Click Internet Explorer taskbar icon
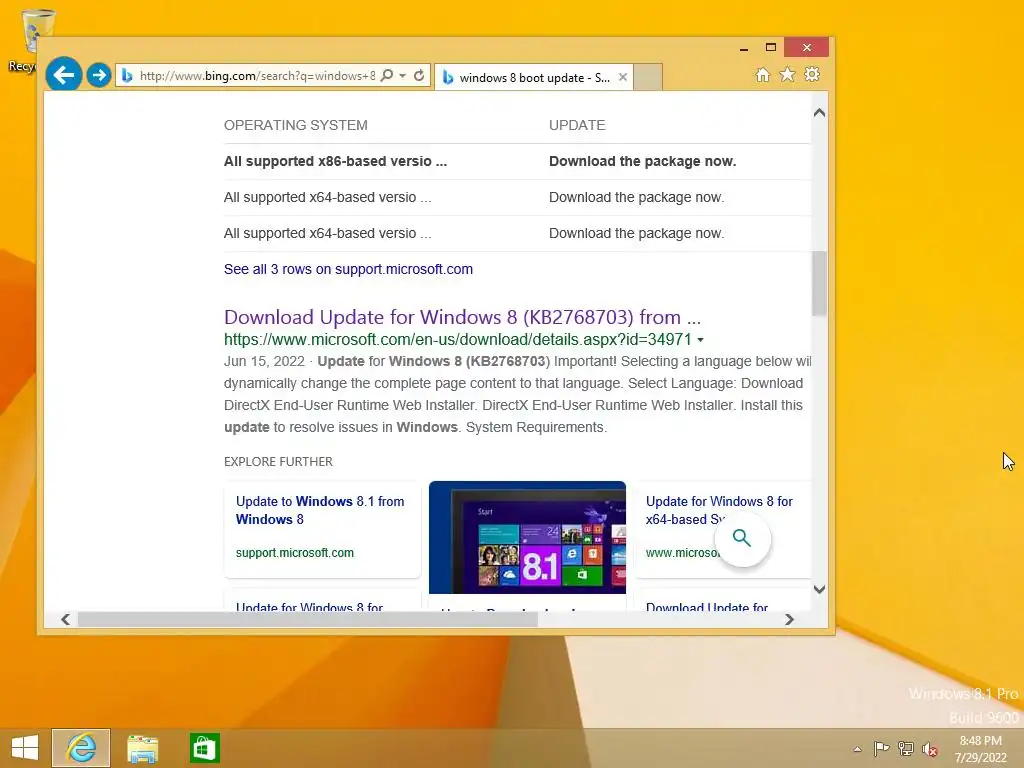Screen dimensions: 1024x768 (81, 748)
